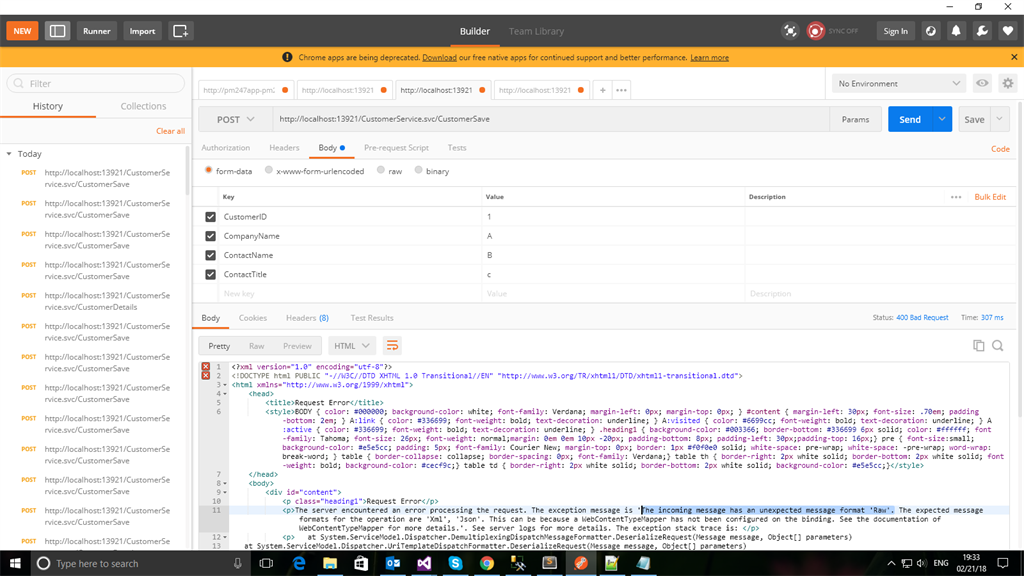
Task: Open the Save button dropdown arrow
Action: click(999, 119)
